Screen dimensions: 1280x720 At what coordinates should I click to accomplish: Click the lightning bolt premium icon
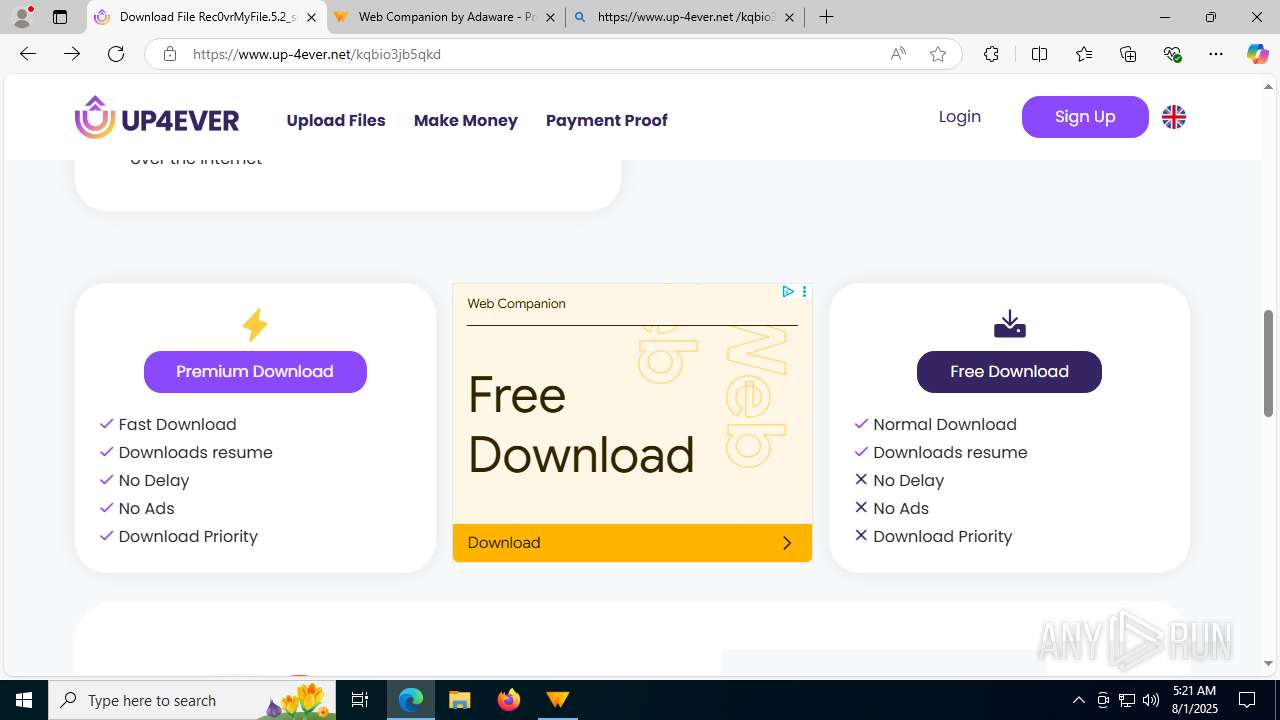pyautogui.click(x=255, y=325)
